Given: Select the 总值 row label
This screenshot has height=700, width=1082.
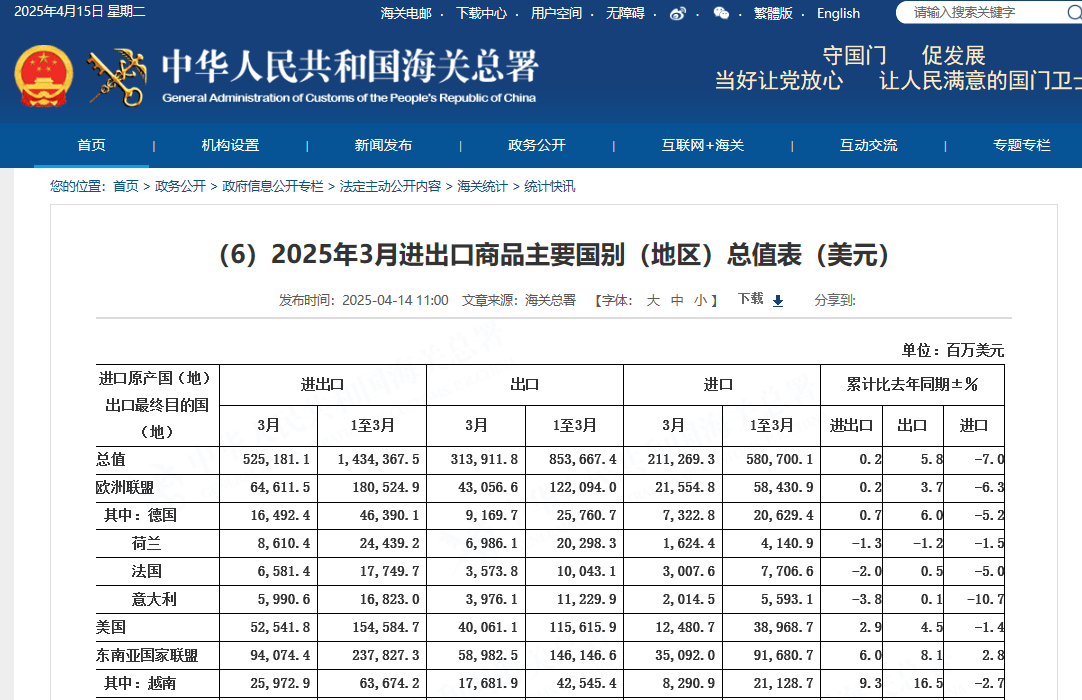Looking at the screenshot, I should pyautogui.click(x=110, y=460).
